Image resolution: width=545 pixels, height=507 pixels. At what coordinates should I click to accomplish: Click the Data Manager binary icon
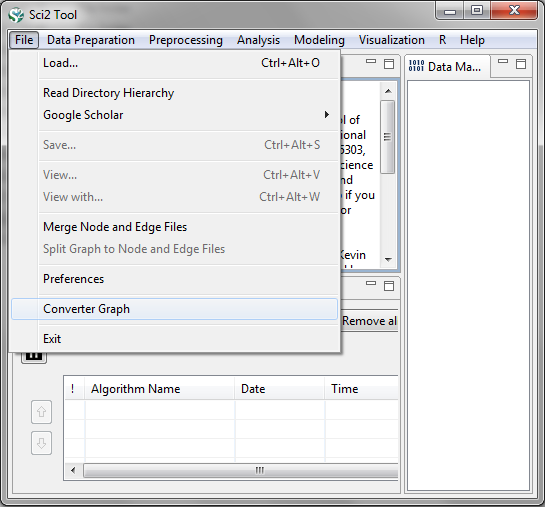[416, 66]
